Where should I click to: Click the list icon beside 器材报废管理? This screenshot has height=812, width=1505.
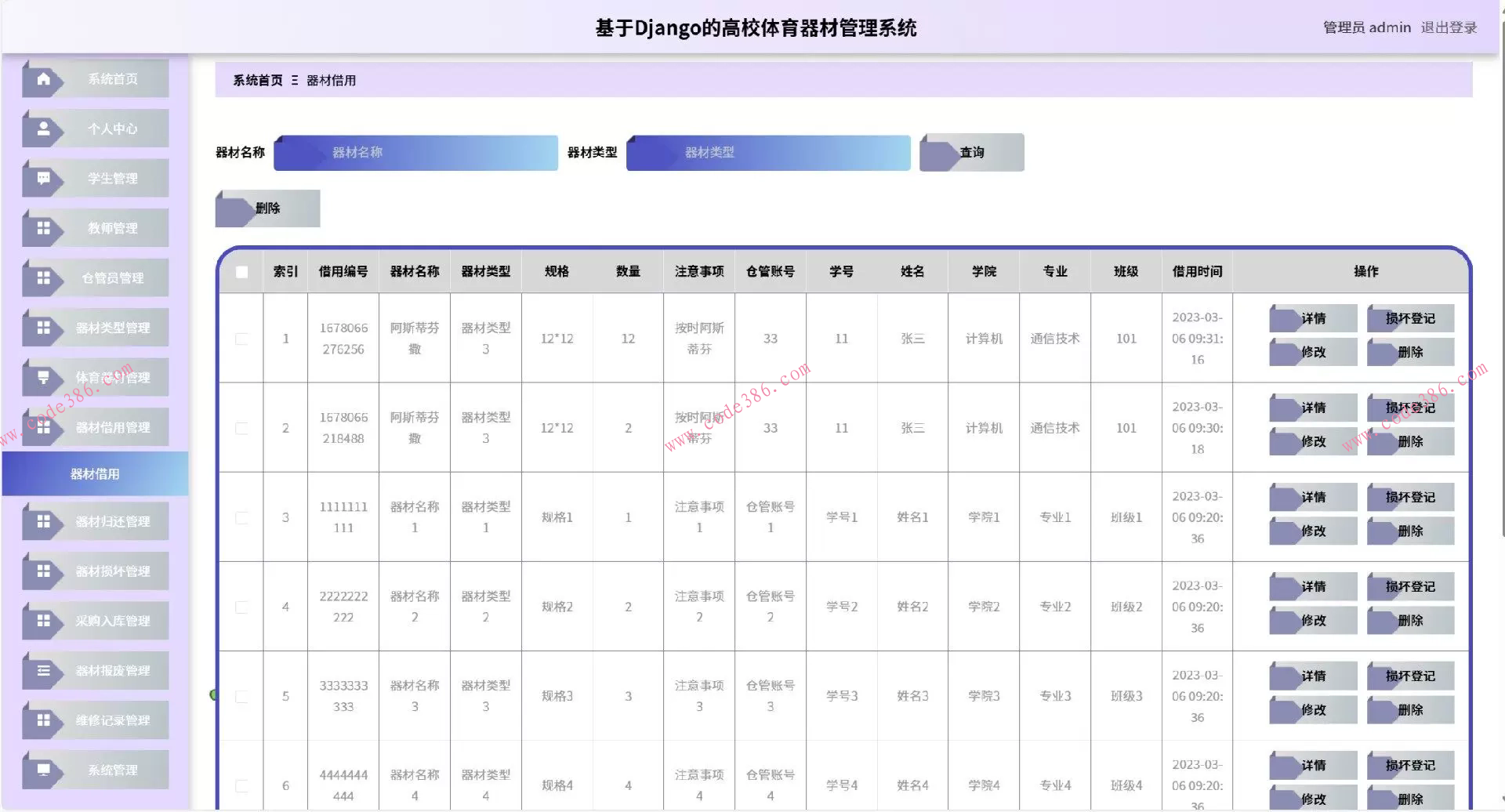(43, 671)
